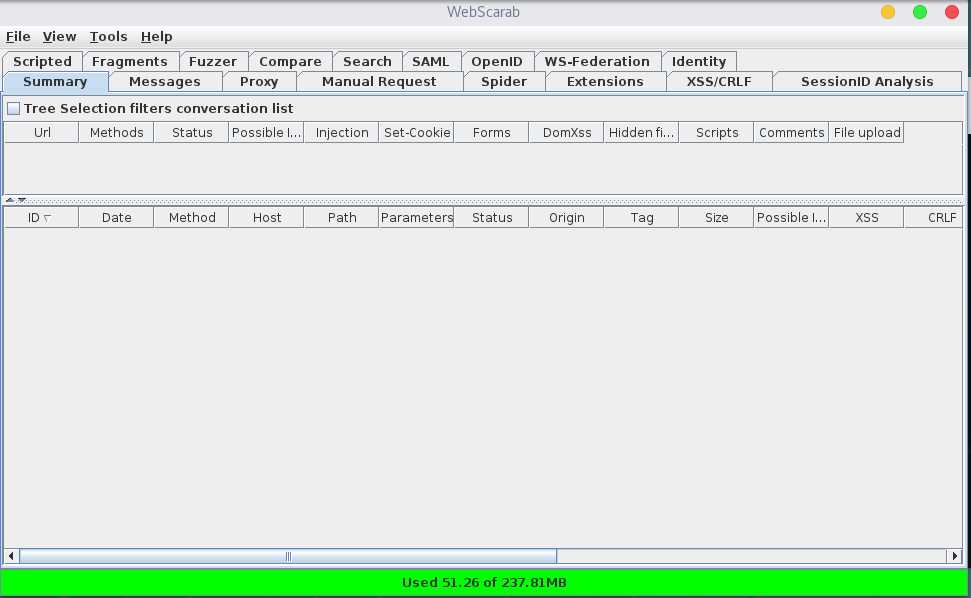Go to the XSS/CRLF tab

click(x=719, y=82)
